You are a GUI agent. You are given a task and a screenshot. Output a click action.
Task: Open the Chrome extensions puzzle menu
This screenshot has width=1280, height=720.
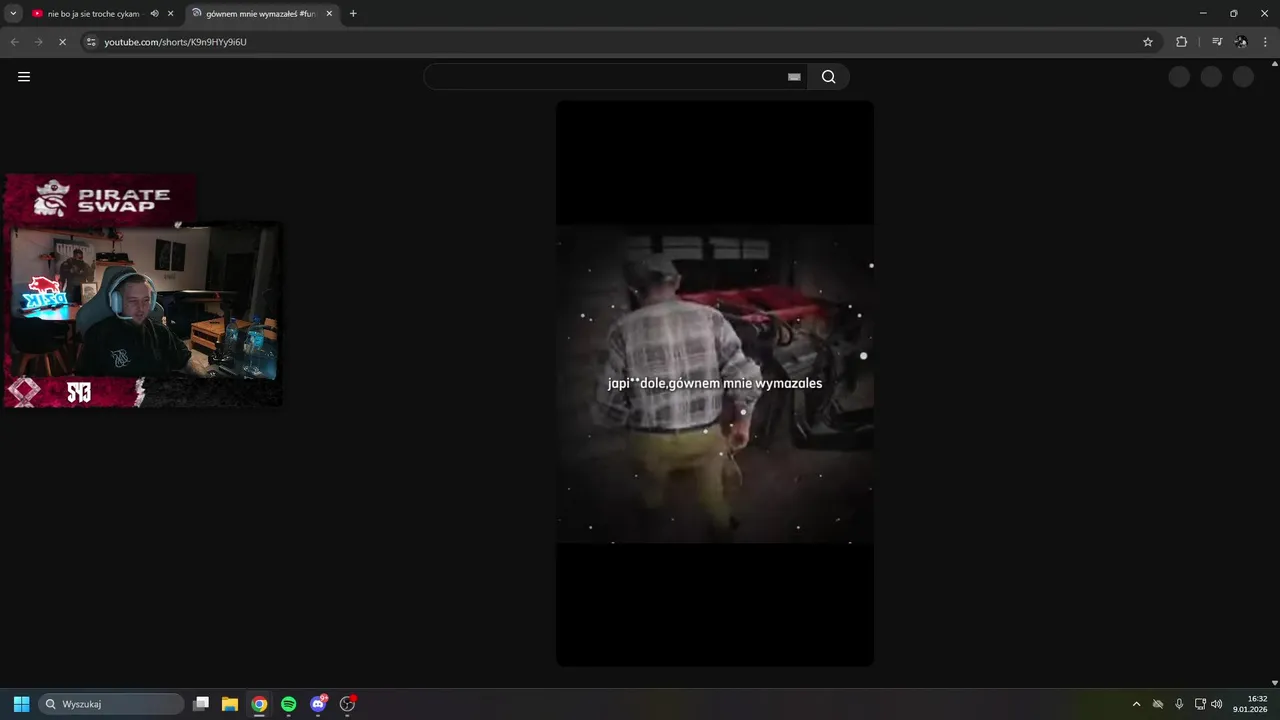coord(1181,42)
